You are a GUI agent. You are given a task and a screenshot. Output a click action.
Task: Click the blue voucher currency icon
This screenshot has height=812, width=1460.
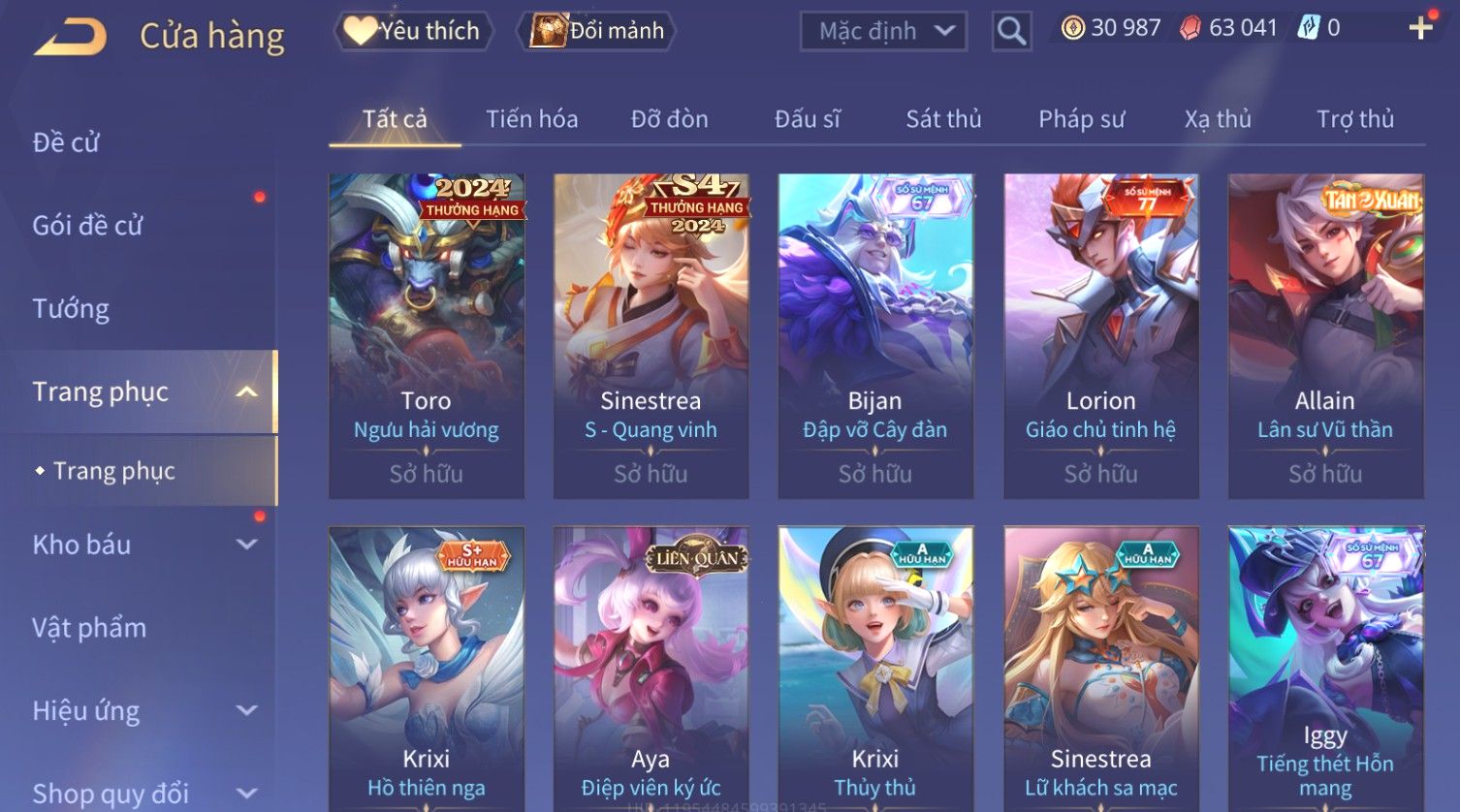point(1308,28)
